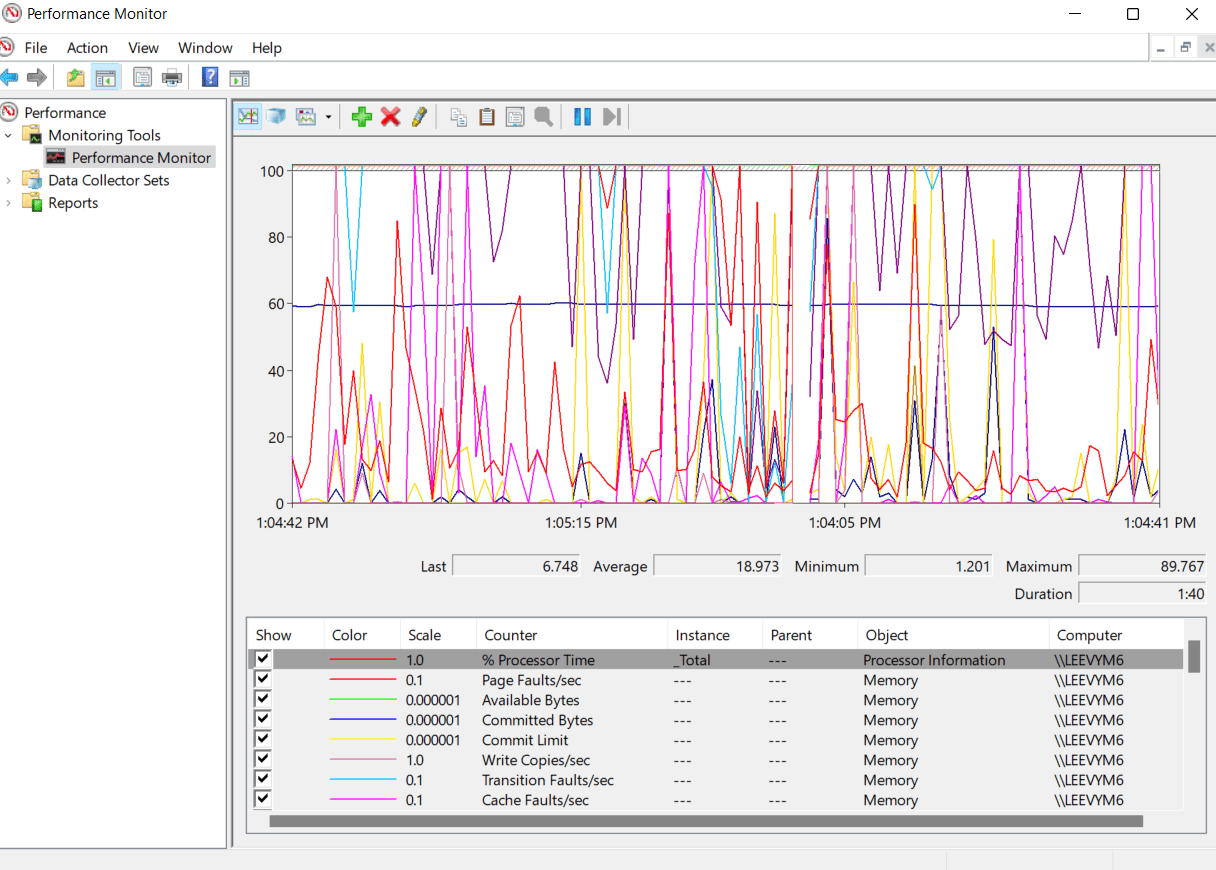The height and width of the screenshot is (870, 1216).
Task: Update data once with the step-forward icon
Action: (611, 116)
